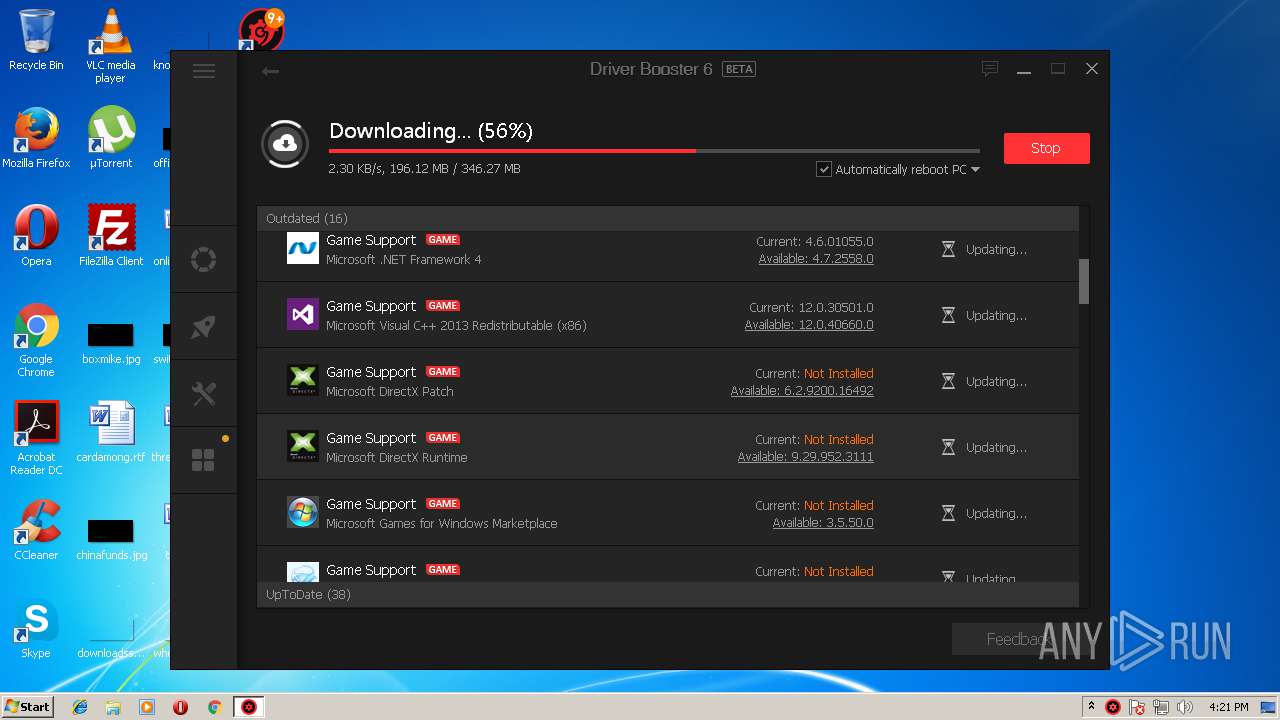Screen dimensions: 1280x720
Task: Open Available: 3.5.50.0 version link
Action: coord(823,523)
